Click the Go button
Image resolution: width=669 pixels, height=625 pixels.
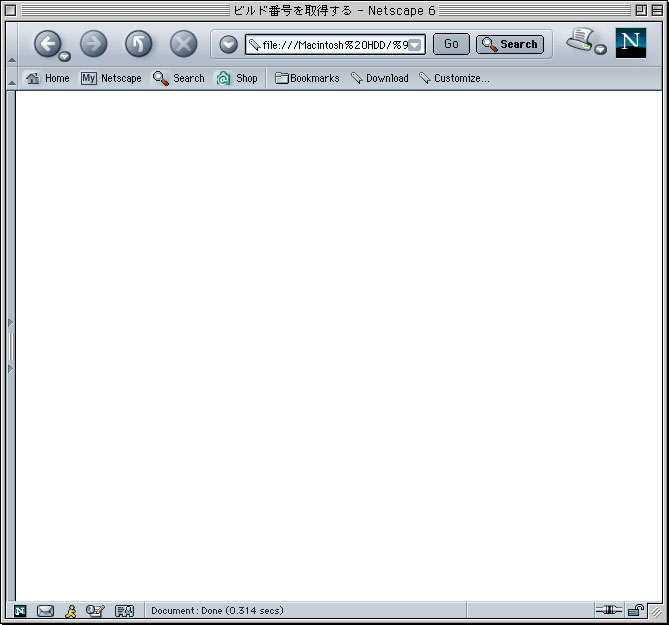[451, 44]
